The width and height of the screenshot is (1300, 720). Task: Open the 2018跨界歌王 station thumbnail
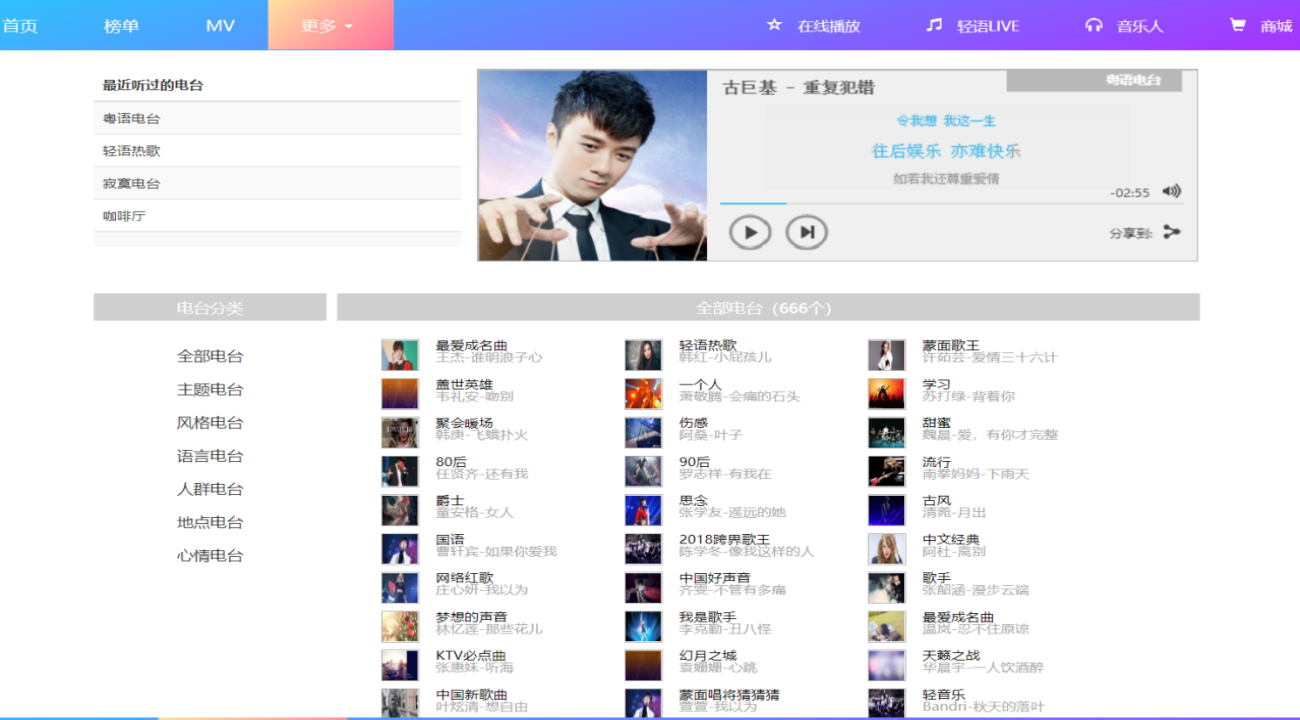[643, 549]
